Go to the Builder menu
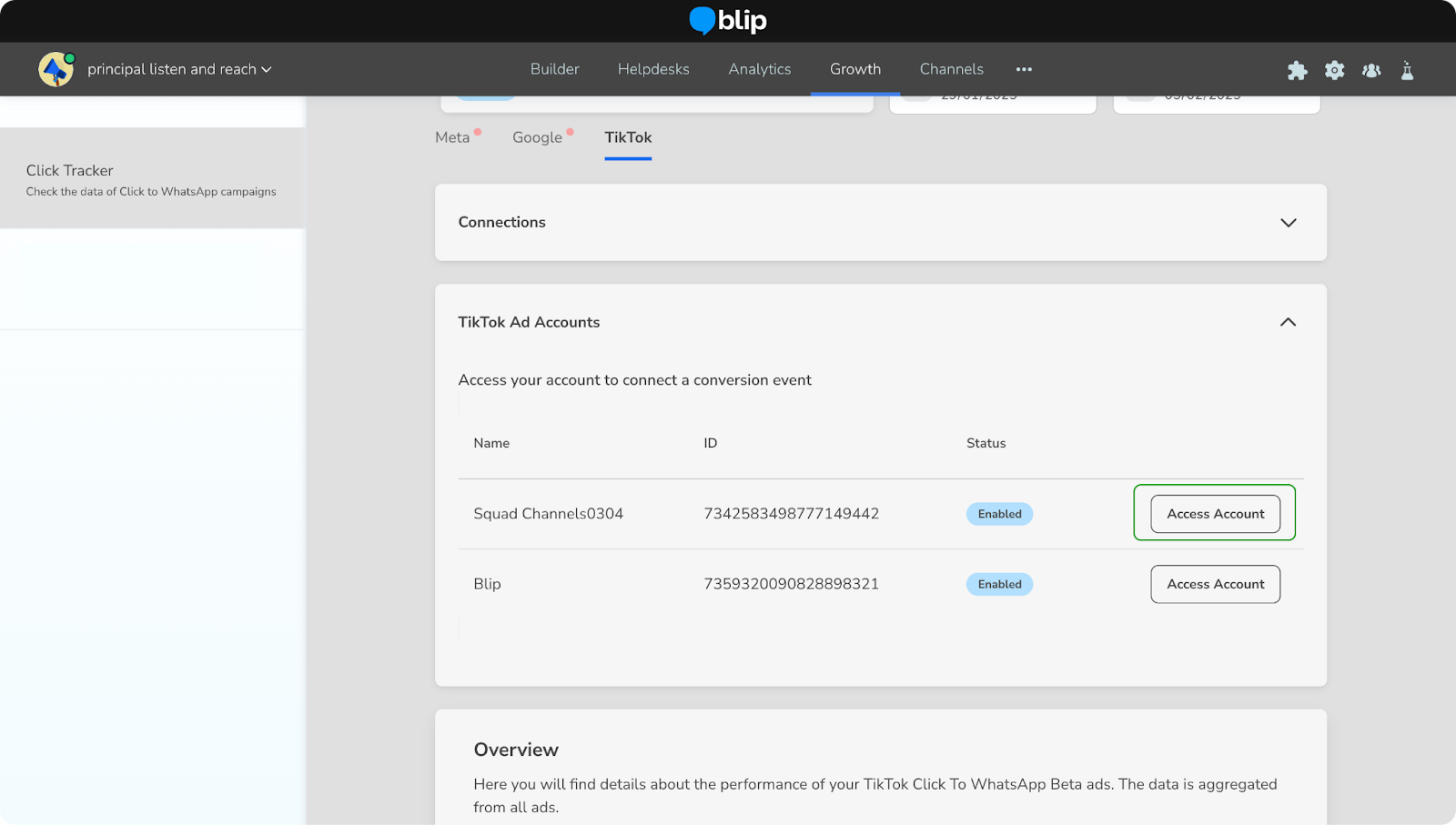 pyautogui.click(x=555, y=69)
